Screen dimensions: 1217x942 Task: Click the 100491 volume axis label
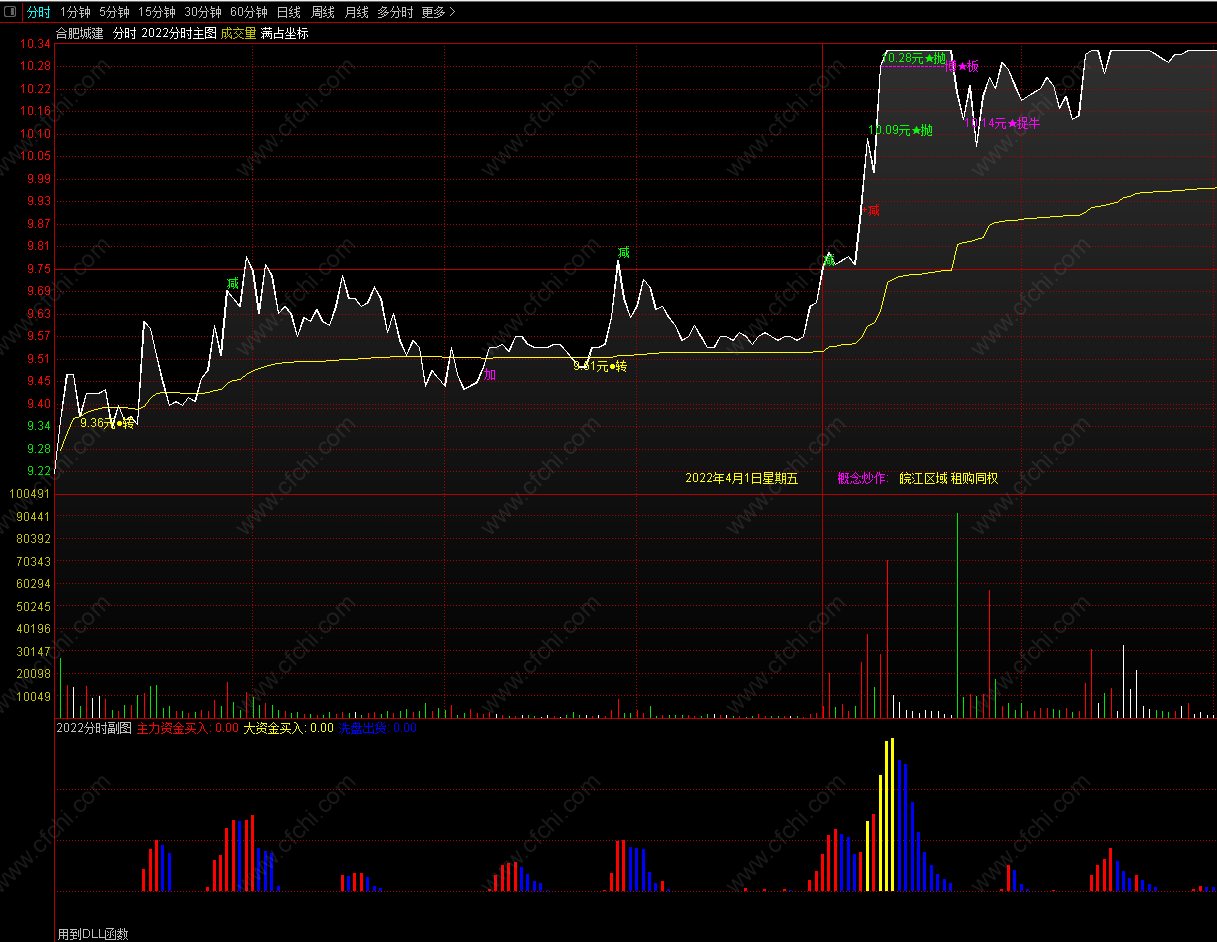pyautogui.click(x=29, y=494)
